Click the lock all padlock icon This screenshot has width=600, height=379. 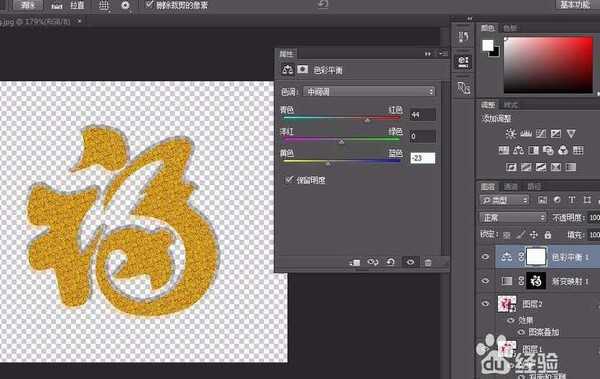548,235
